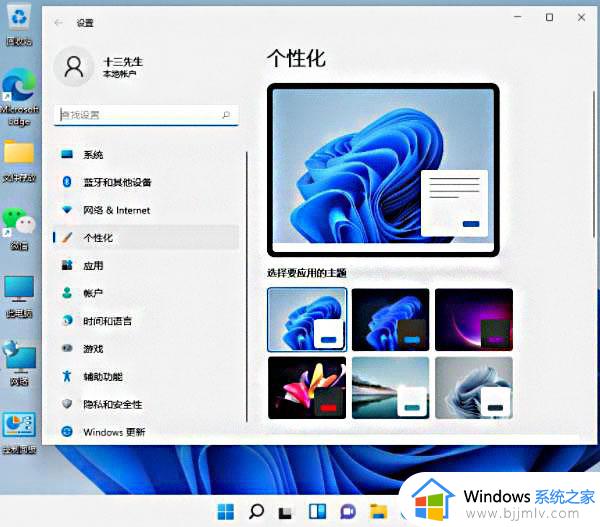This screenshot has width=600, height=527.
Task: Apply the gray Flow theme
Action: coord(474,388)
